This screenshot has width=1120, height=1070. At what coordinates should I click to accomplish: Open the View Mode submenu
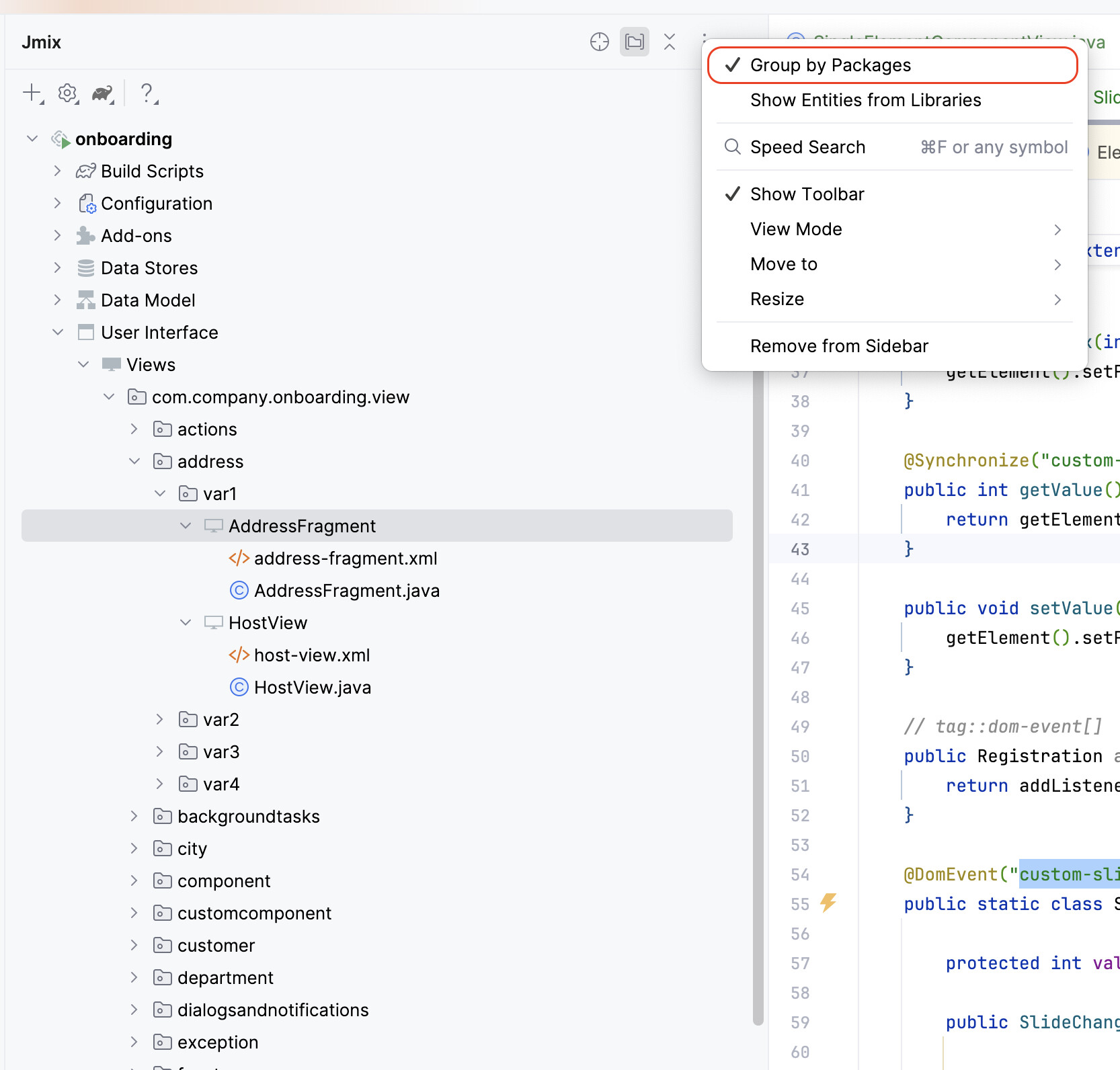pyautogui.click(x=894, y=229)
